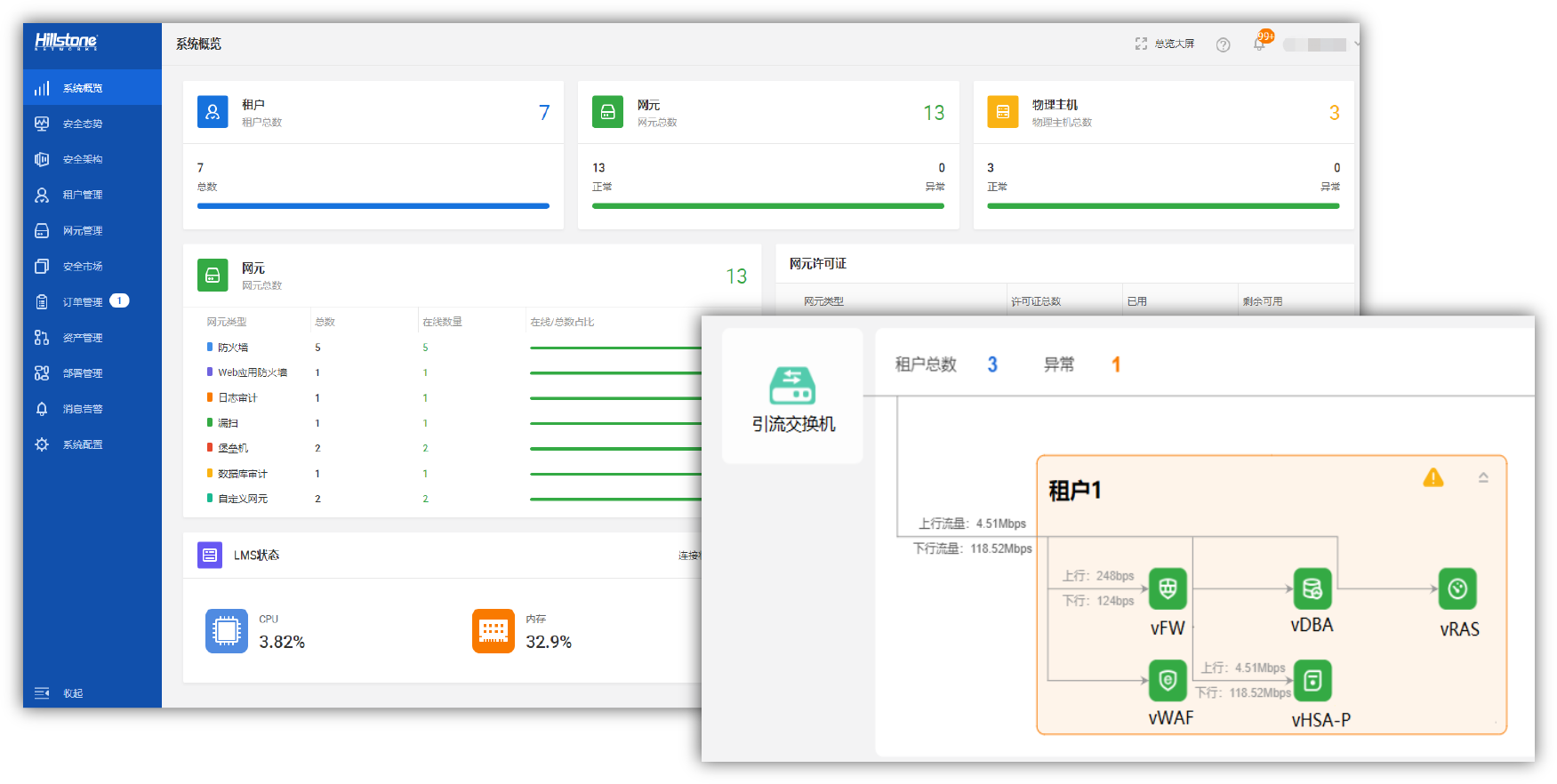Select the vDBA database audit node icon
Viewport: 1557px width, 784px height.
click(x=1312, y=588)
